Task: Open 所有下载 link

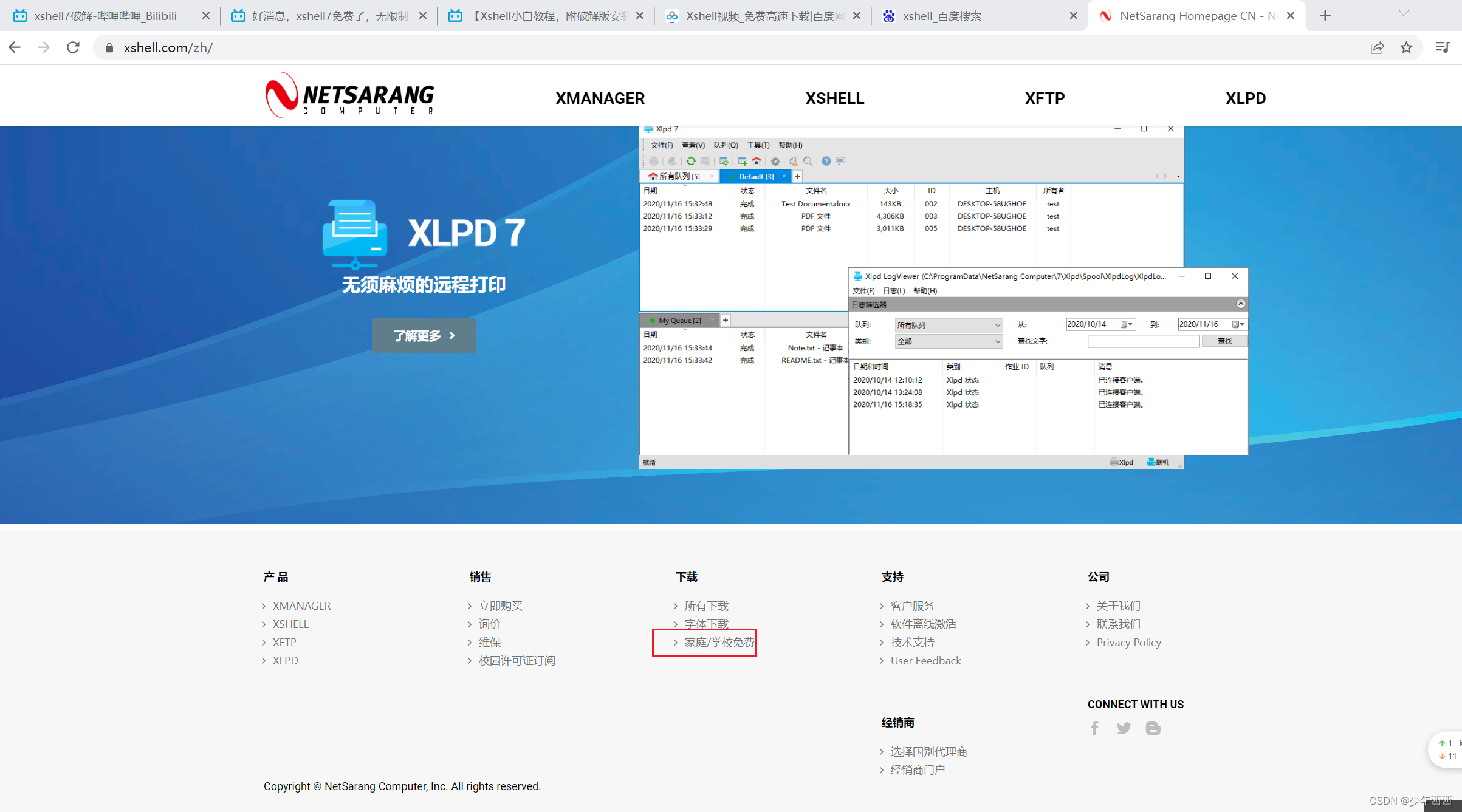Action: tap(706, 606)
